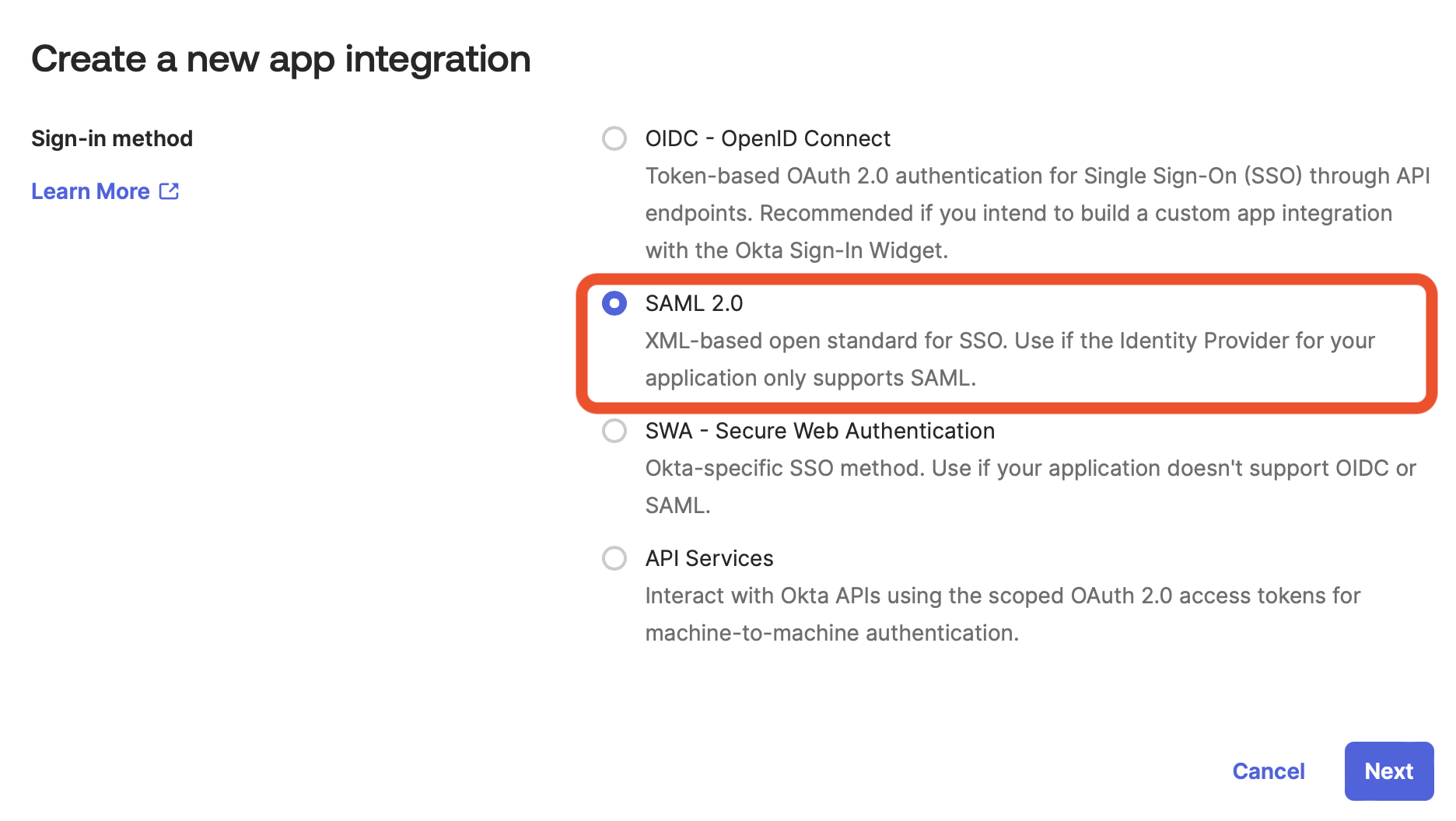Select the SAML 2.0 radio button
The image size is (1456, 821).
pos(614,303)
